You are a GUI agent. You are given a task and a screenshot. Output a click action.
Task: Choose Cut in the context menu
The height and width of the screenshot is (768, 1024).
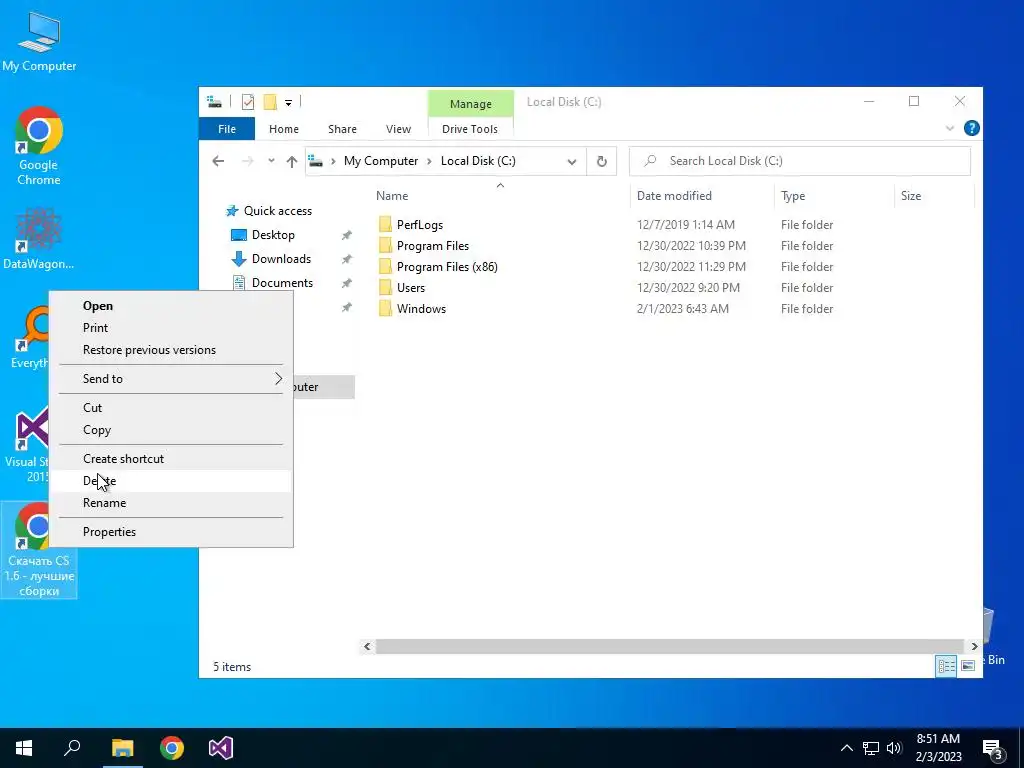[171, 408]
